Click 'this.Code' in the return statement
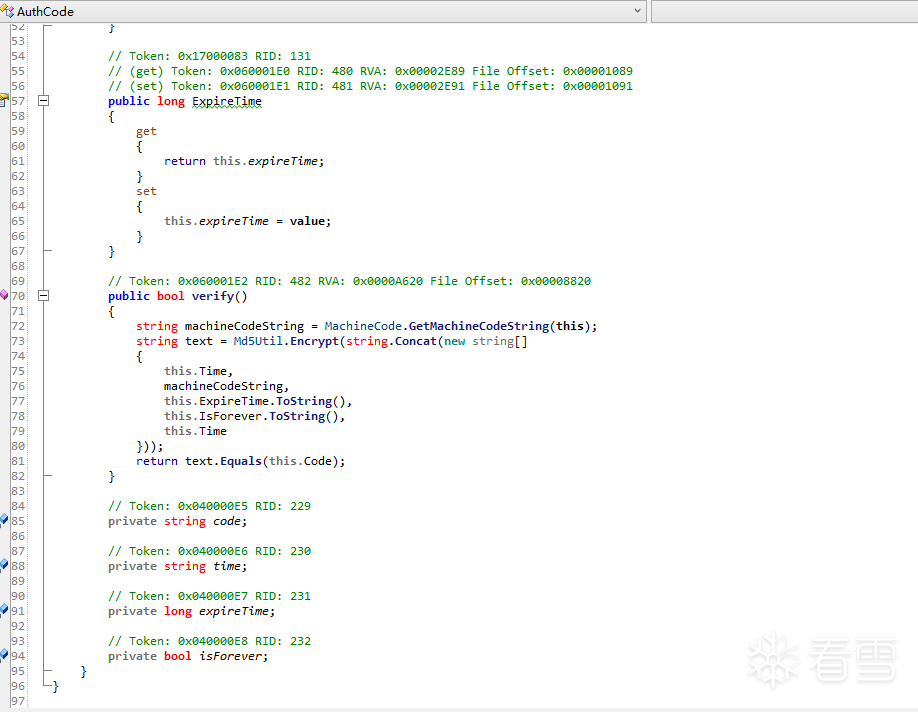Image resolution: width=918 pixels, height=712 pixels. [x=300, y=461]
